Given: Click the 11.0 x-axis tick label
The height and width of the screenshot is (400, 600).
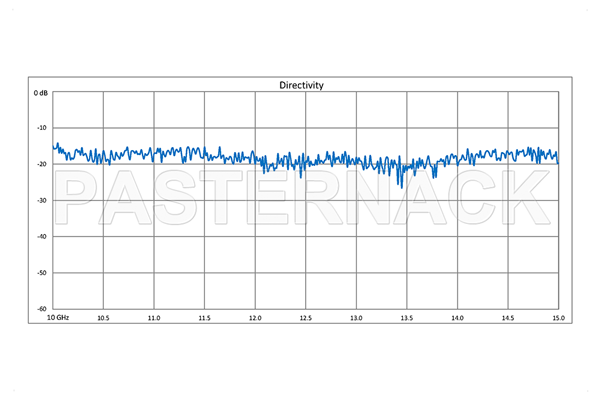Looking at the screenshot, I should coord(153,318).
